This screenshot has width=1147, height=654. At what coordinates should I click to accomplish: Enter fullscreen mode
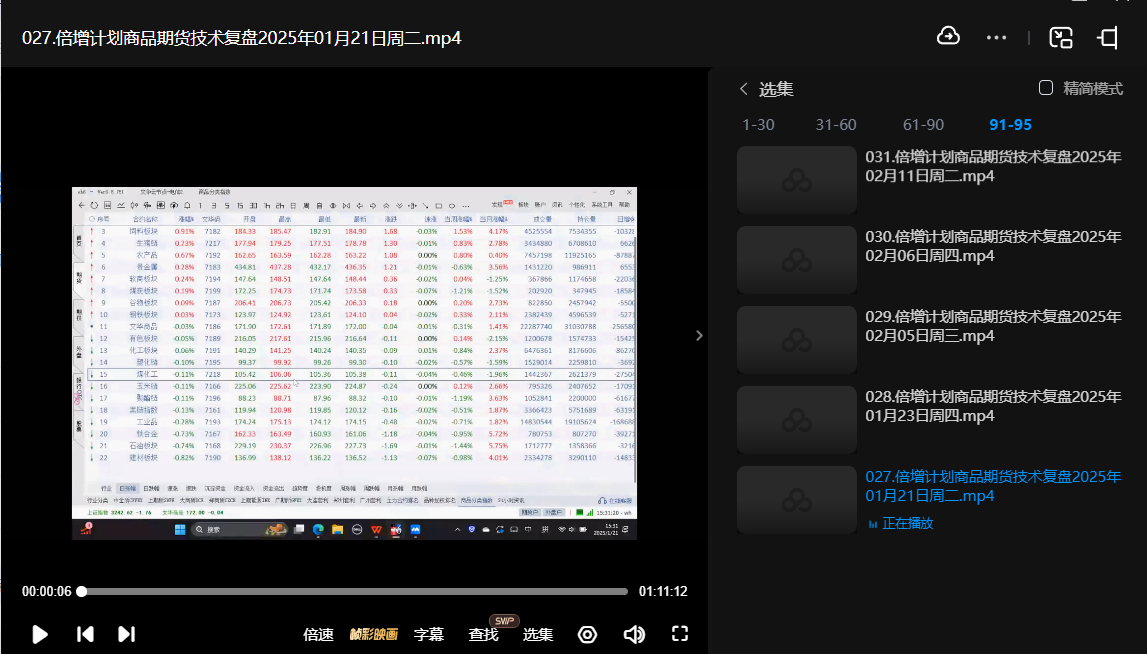coord(680,634)
